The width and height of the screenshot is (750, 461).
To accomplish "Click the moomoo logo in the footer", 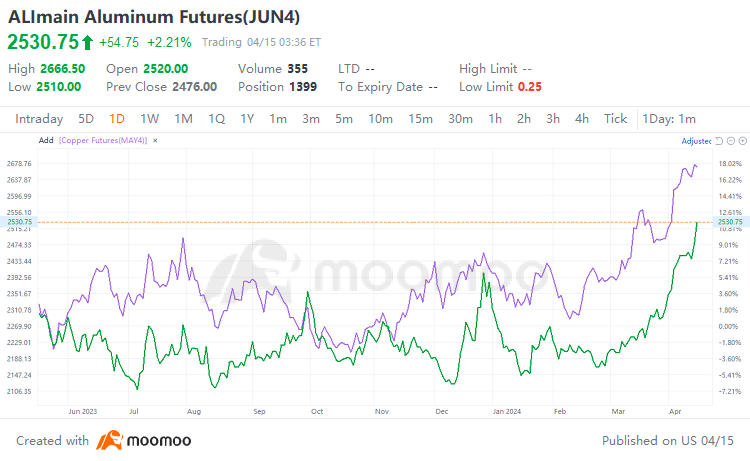I will tap(143, 440).
